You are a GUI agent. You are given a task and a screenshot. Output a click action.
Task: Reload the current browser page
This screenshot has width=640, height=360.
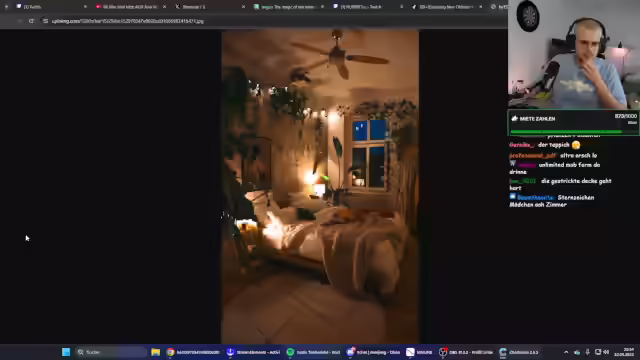pos(31,21)
